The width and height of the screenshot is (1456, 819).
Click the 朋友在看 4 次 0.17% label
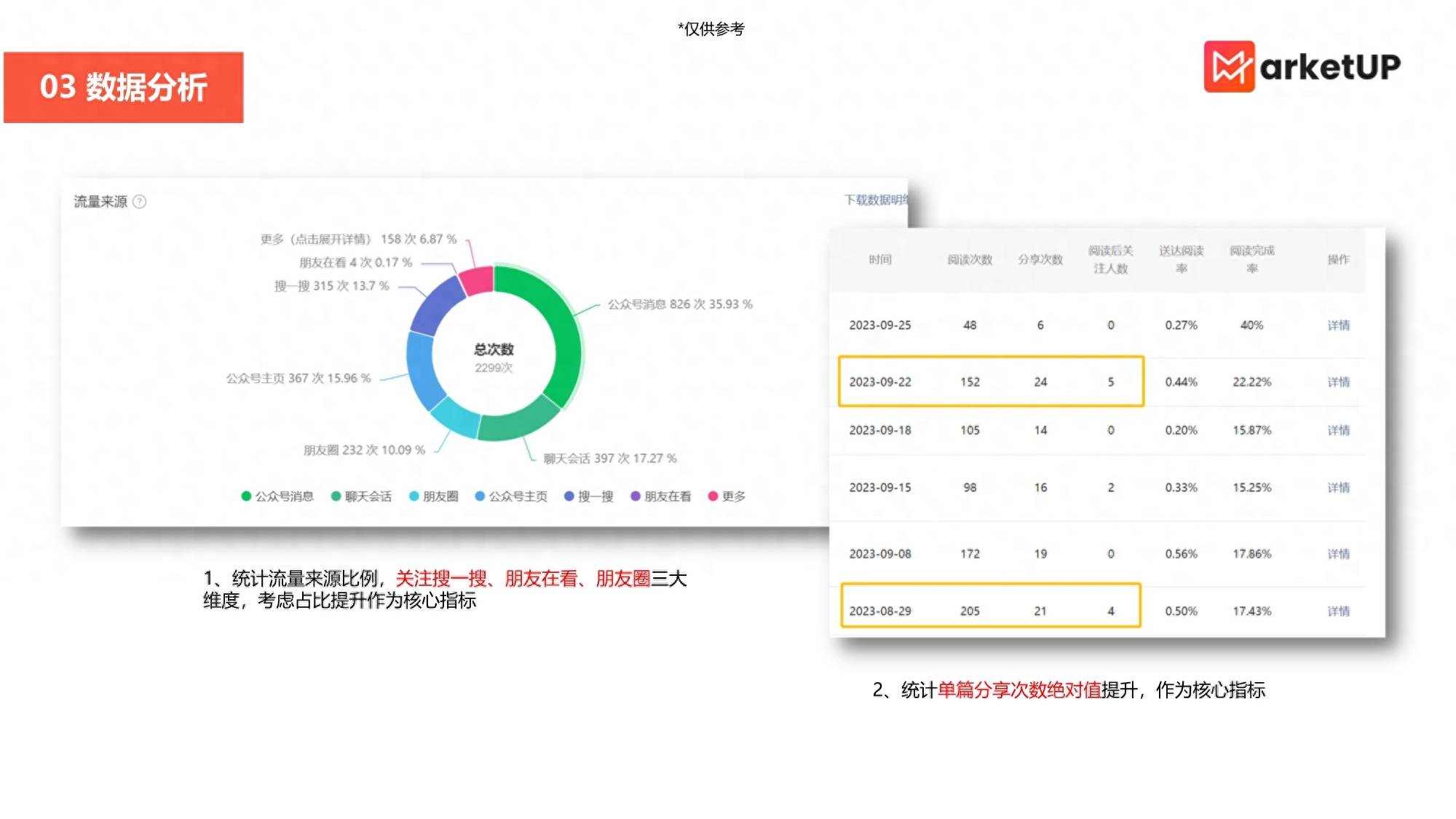coord(356,262)
